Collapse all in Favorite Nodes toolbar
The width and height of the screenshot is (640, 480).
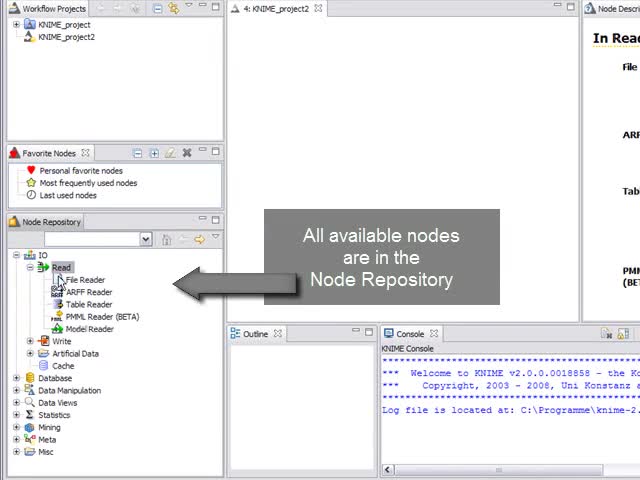click(138, 153)
